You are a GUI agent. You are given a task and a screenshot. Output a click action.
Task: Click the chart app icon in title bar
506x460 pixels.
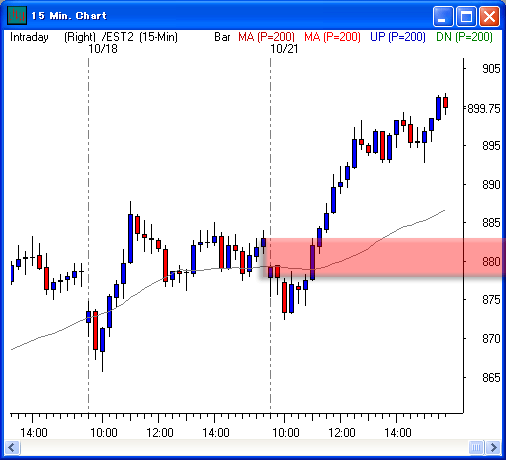[x=17, y=16]
